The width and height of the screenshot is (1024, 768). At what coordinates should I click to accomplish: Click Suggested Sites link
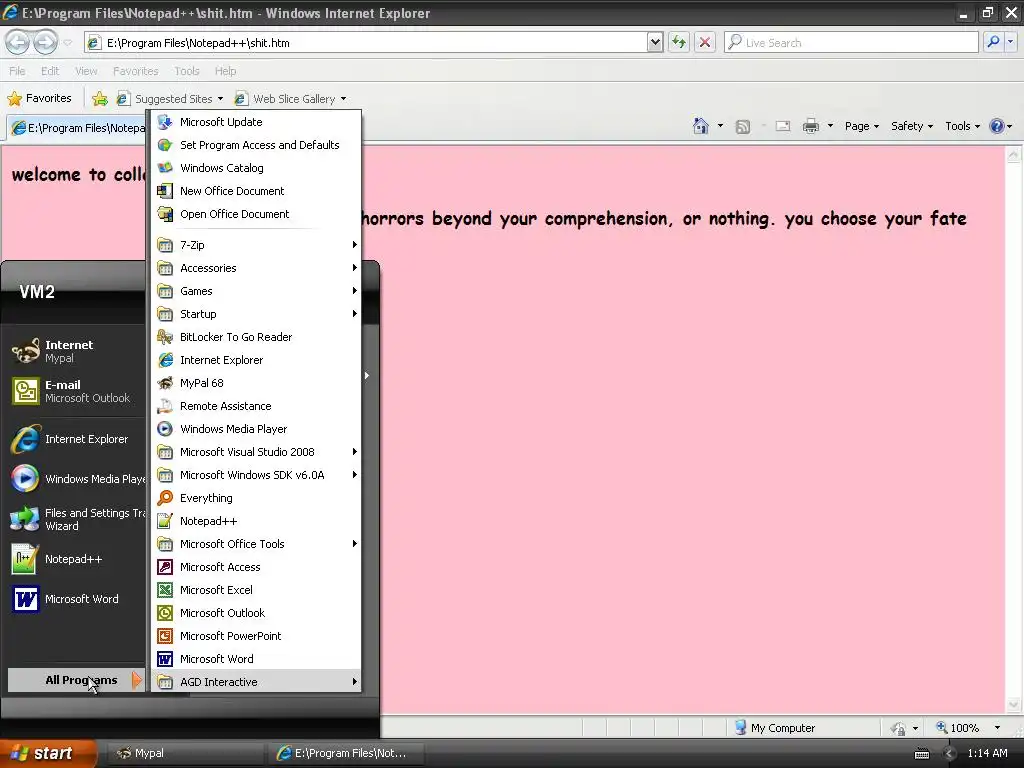(x=170, y=99)
